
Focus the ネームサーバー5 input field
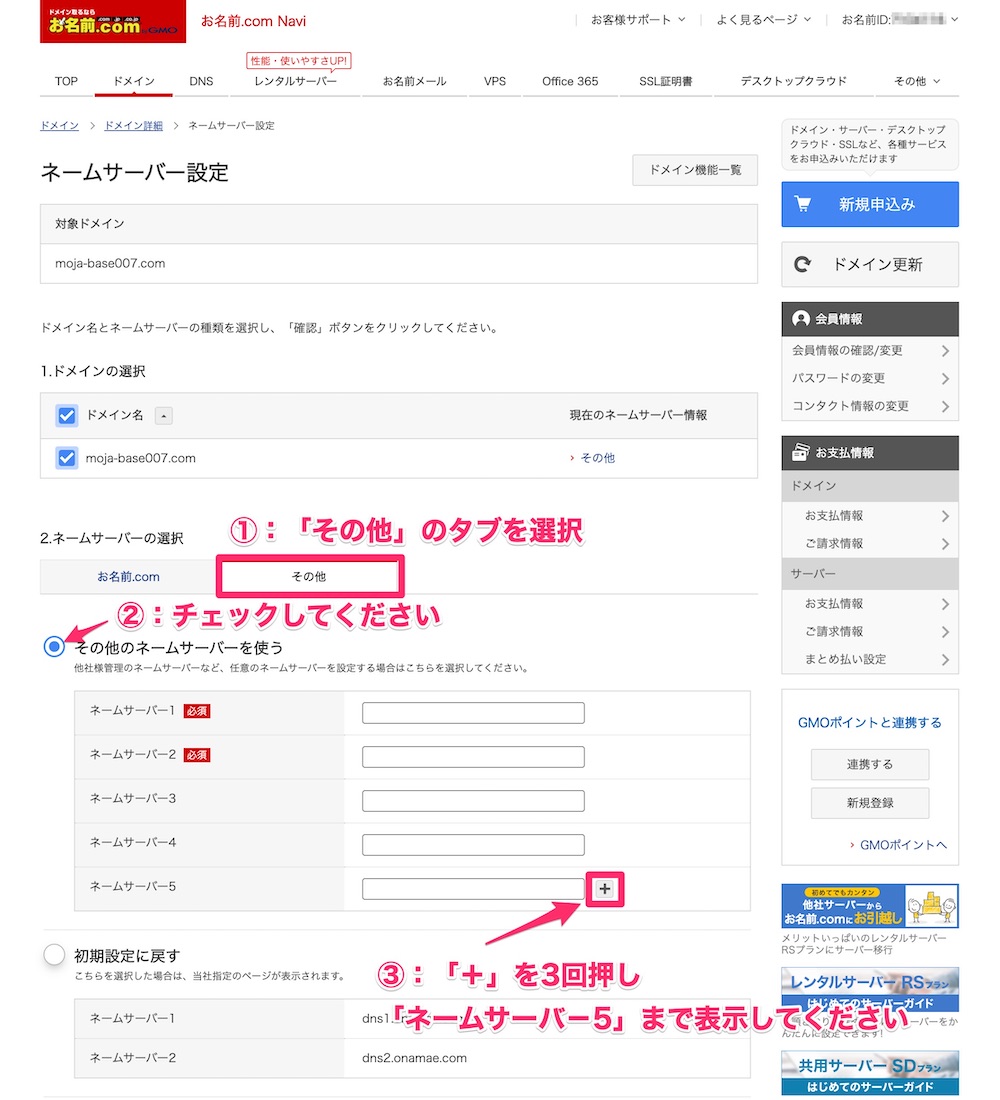[473, 889]
